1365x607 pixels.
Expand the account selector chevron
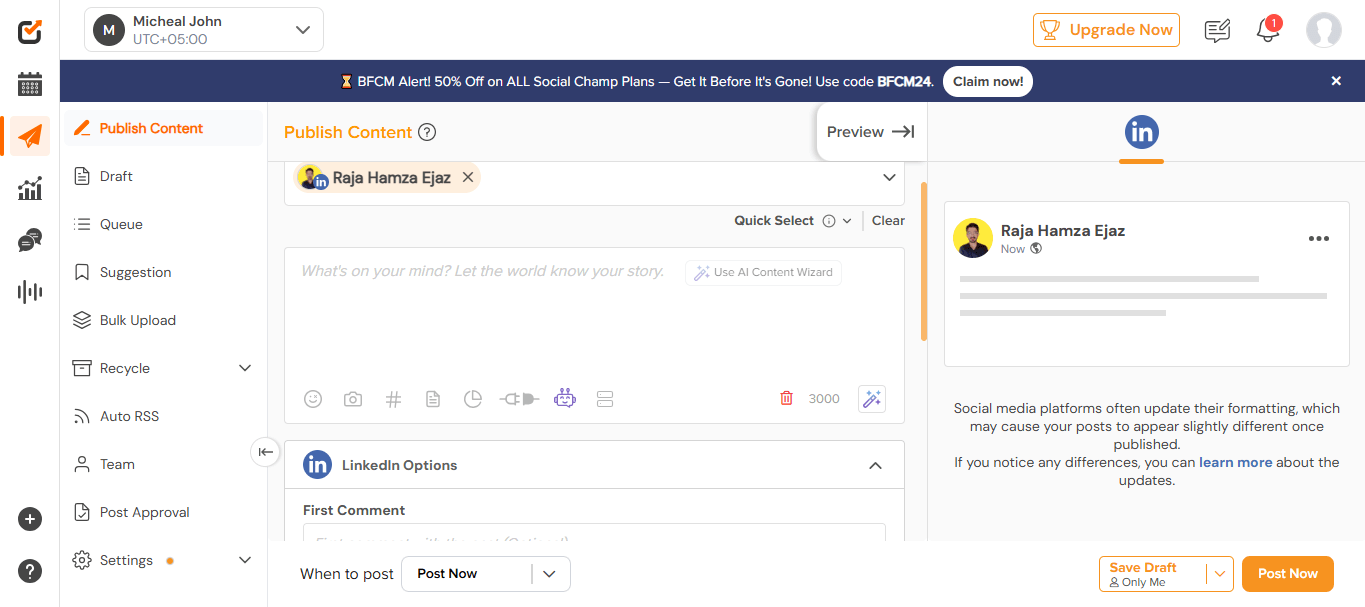coord(889,177)
